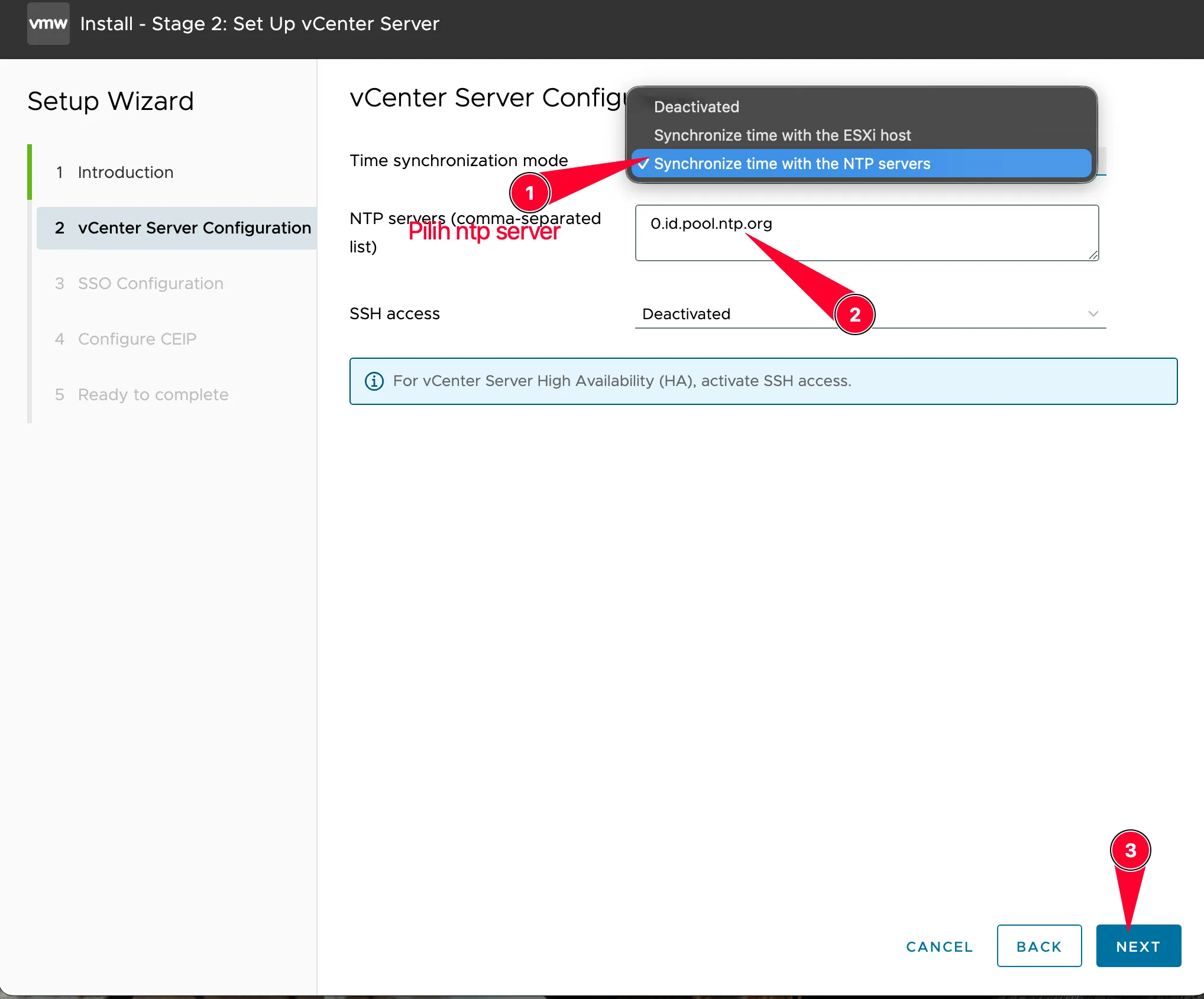Click the Setup Wizard heading

pyautogui.click(x=111, y=101)
